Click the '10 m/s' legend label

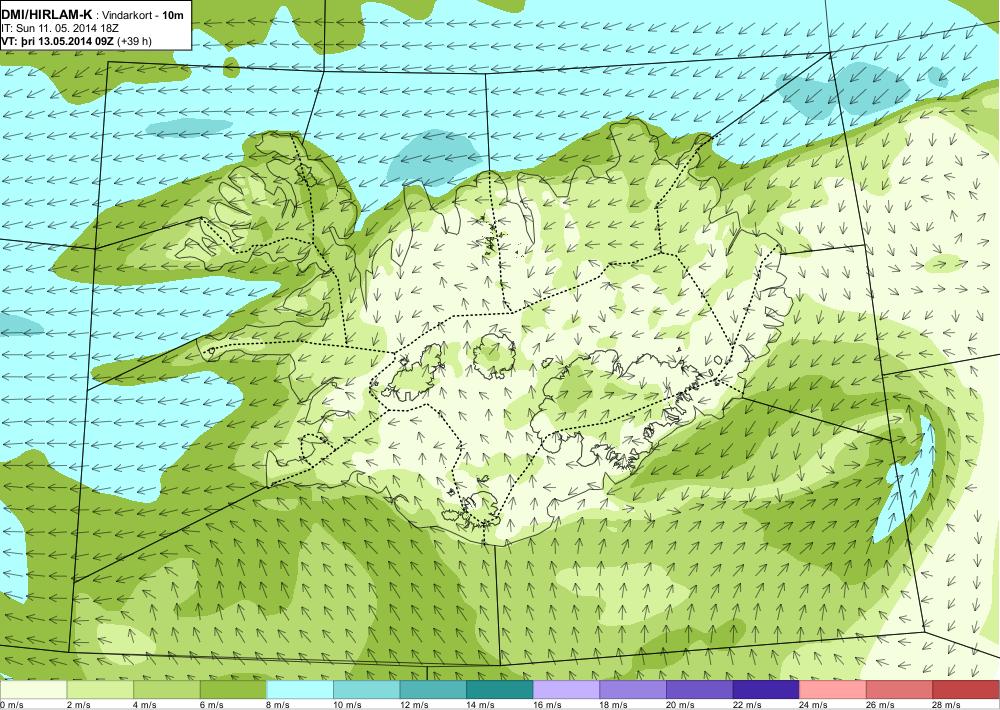point(348,705)
